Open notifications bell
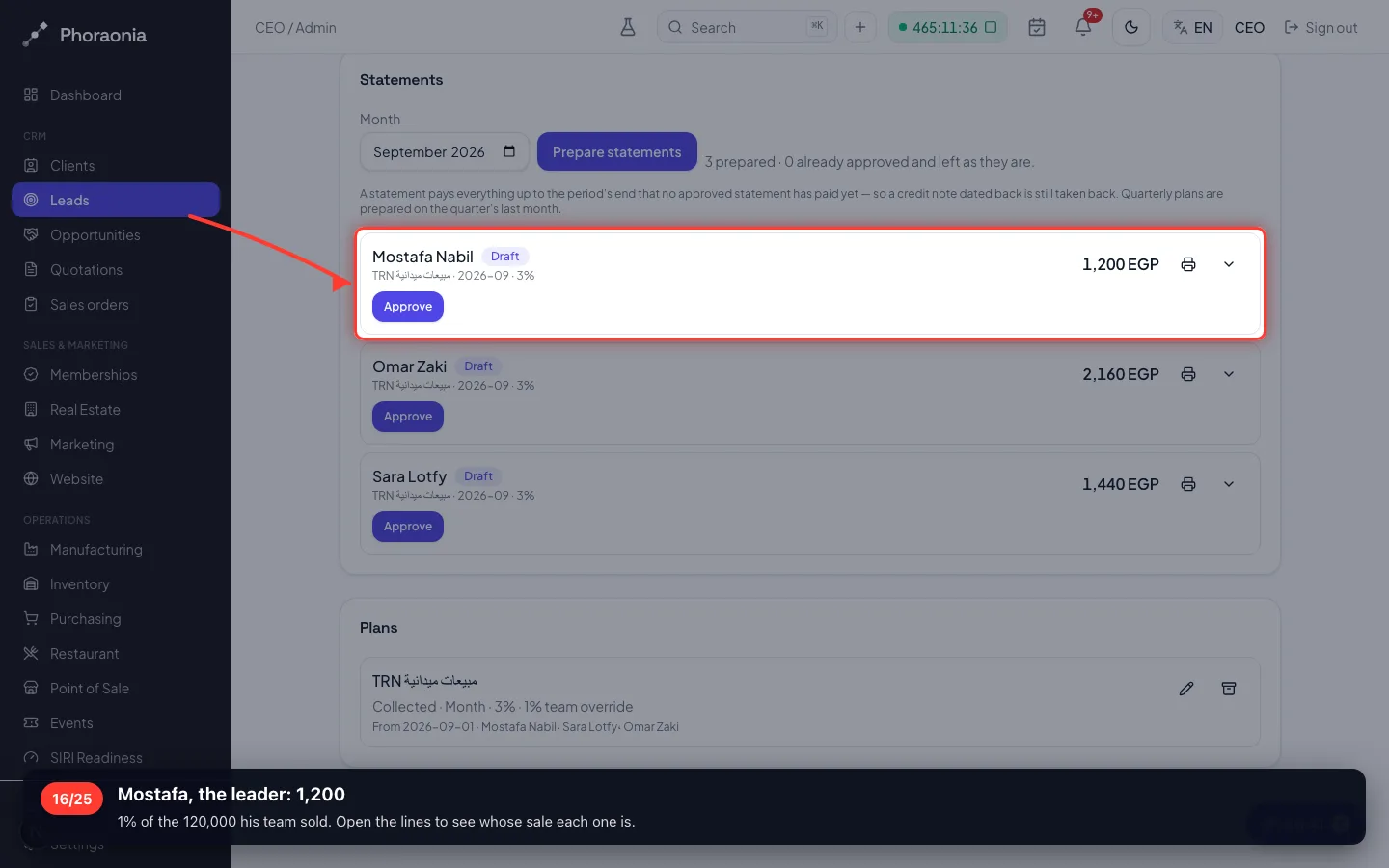Screen dimensions: 1389x868 point(1083,27)
